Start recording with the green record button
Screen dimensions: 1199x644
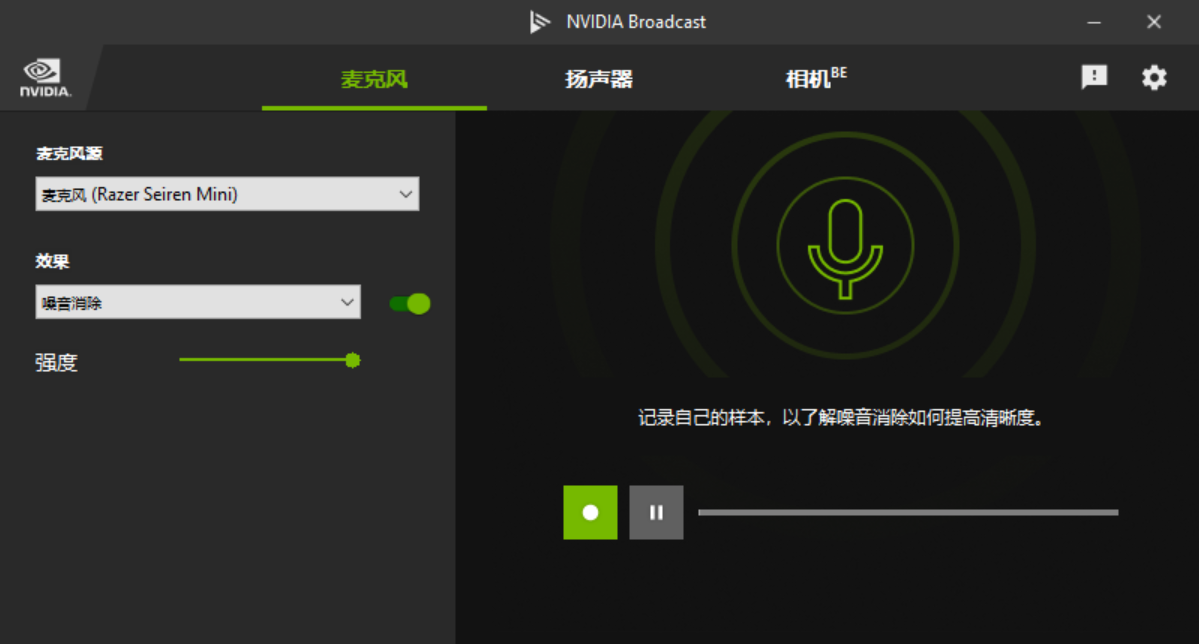[590, 512]
